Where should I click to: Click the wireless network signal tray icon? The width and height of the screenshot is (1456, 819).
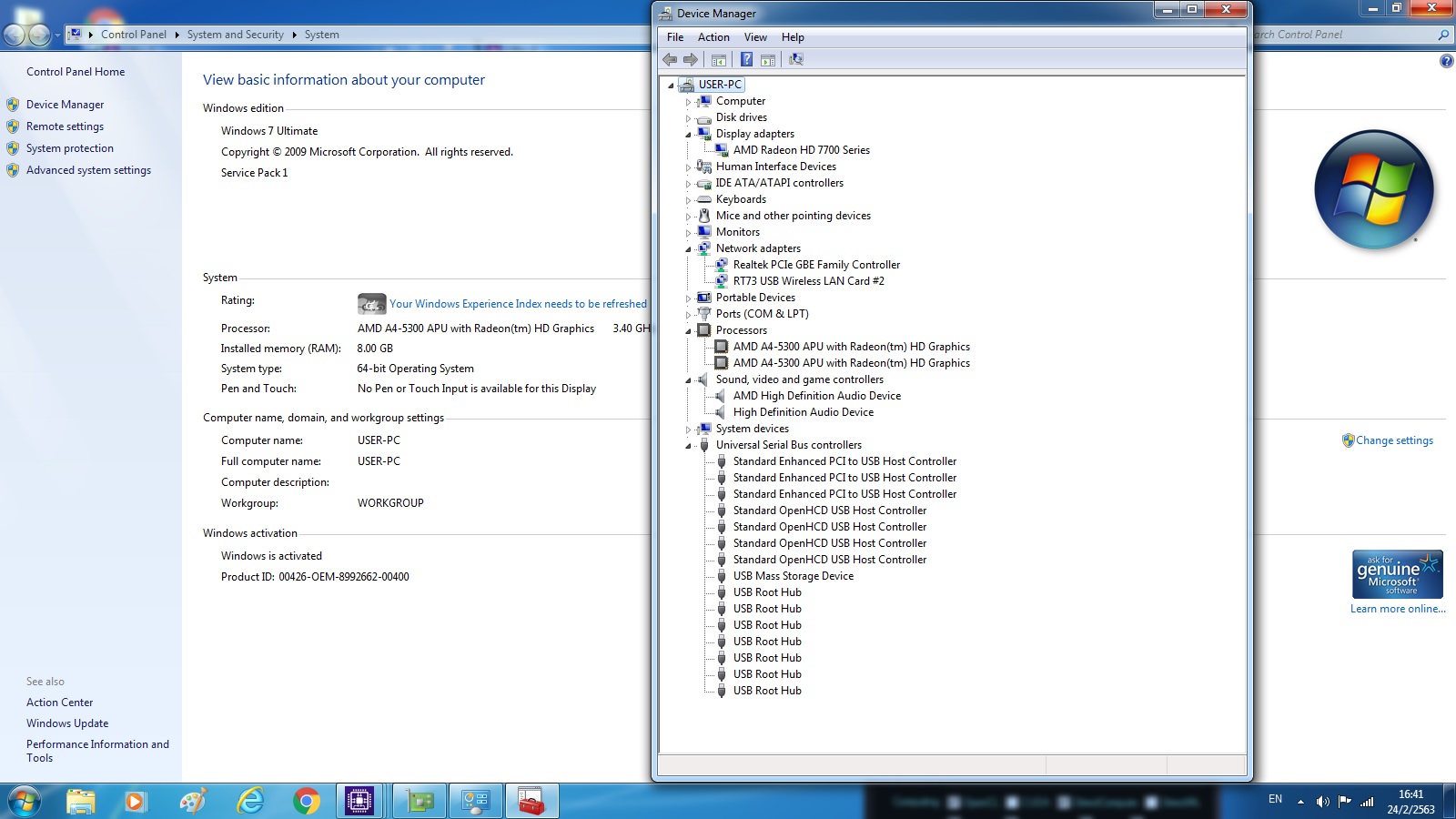pyautogui.click(x=1367, y=802)
